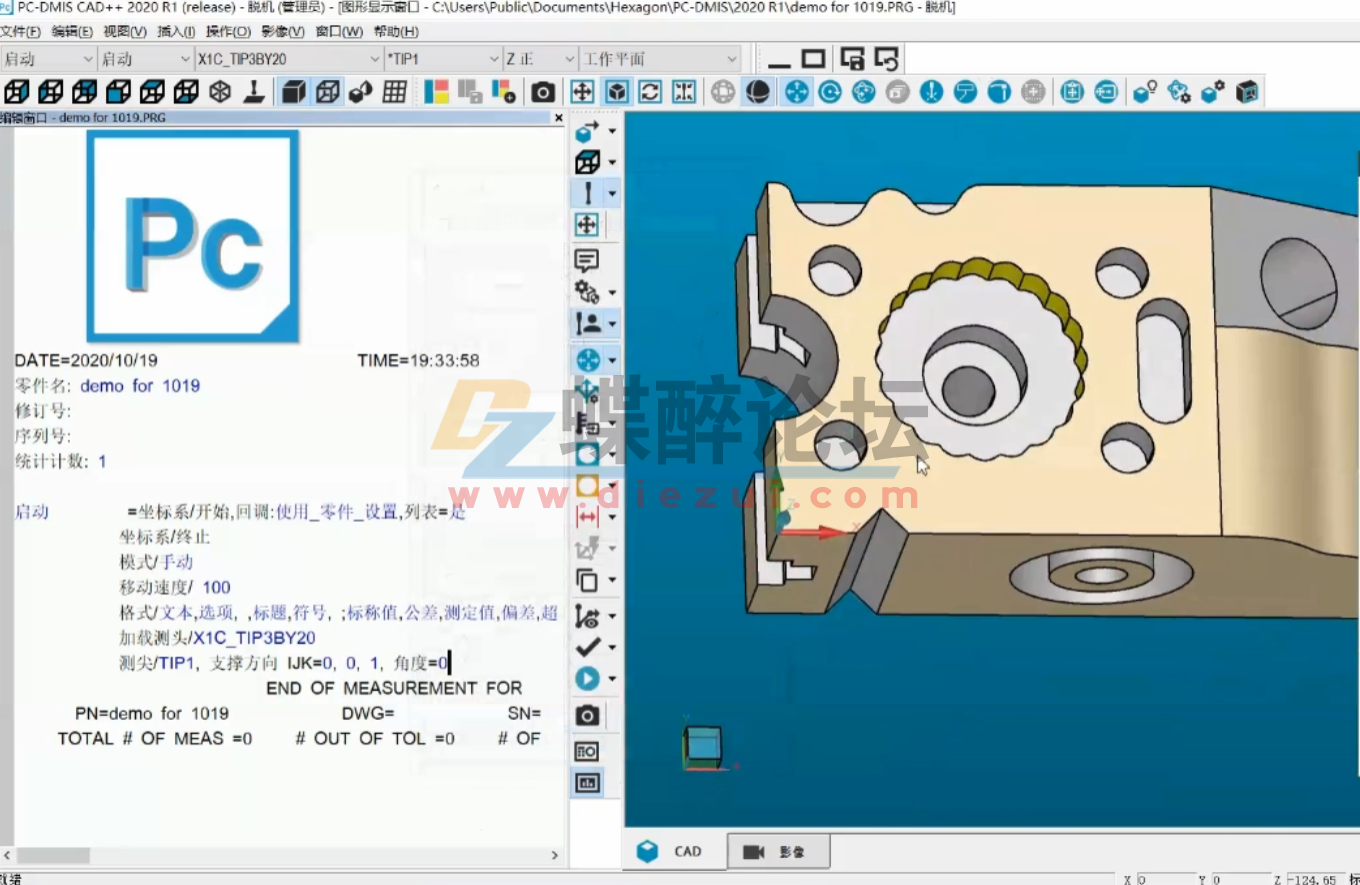Click the checkmark dimension icon in side toolbar
Screen dimensions: 1360x885
tap(587, 646)
